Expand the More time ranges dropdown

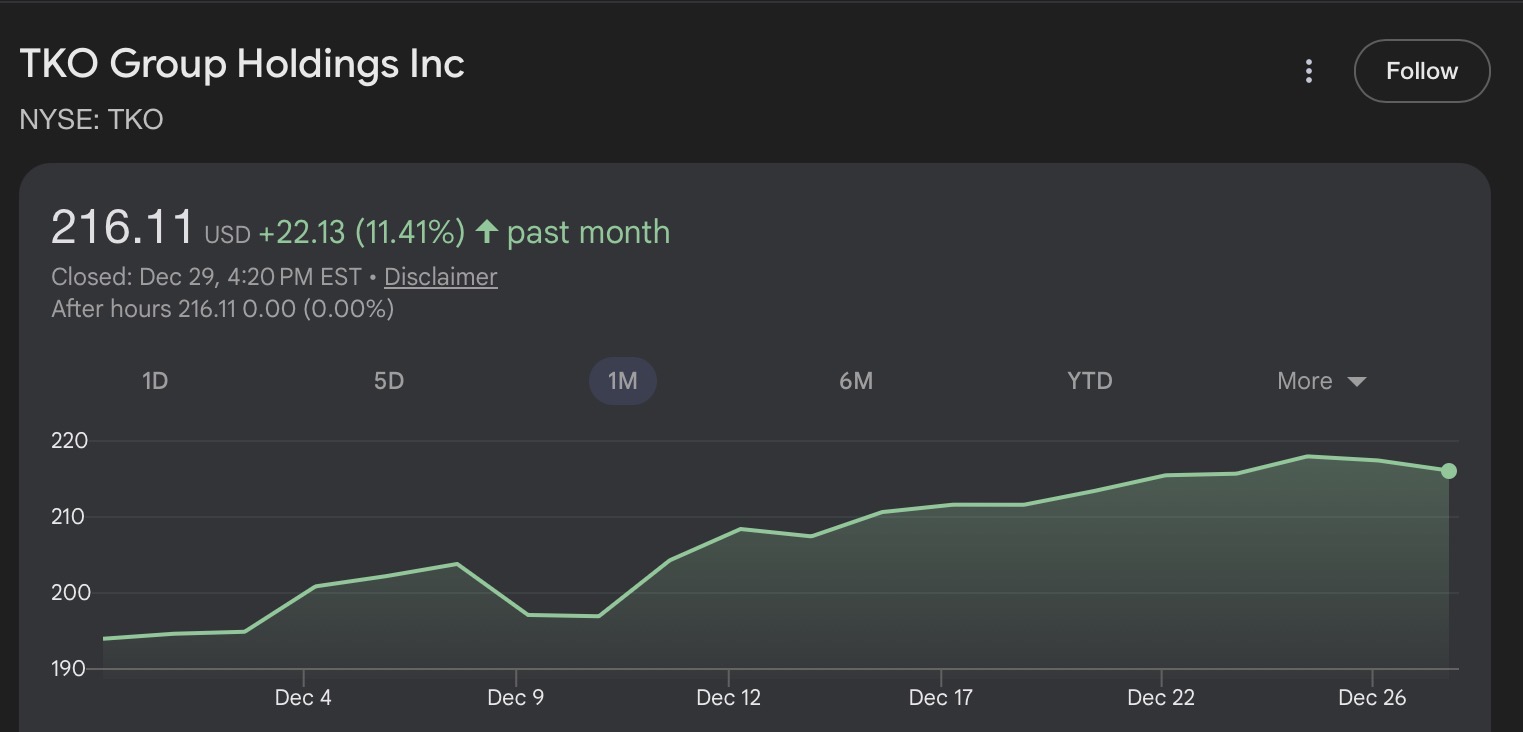(1320, 381)
